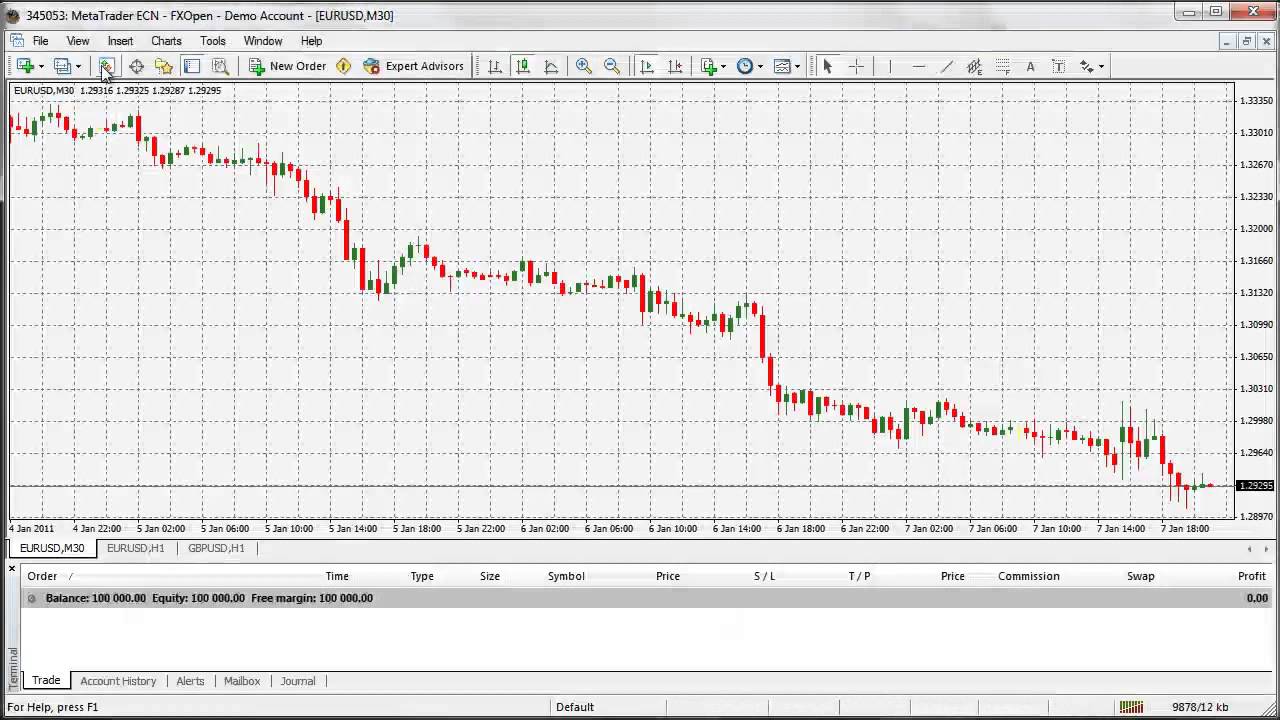Select the Draw Horizontal Line tool
1280x720 pixels.
coord(918,66)
